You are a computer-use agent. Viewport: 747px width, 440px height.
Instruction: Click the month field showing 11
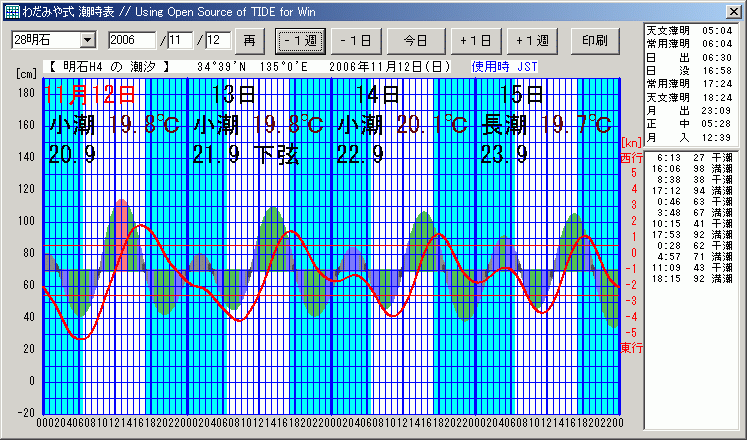(x=181, y=40)
